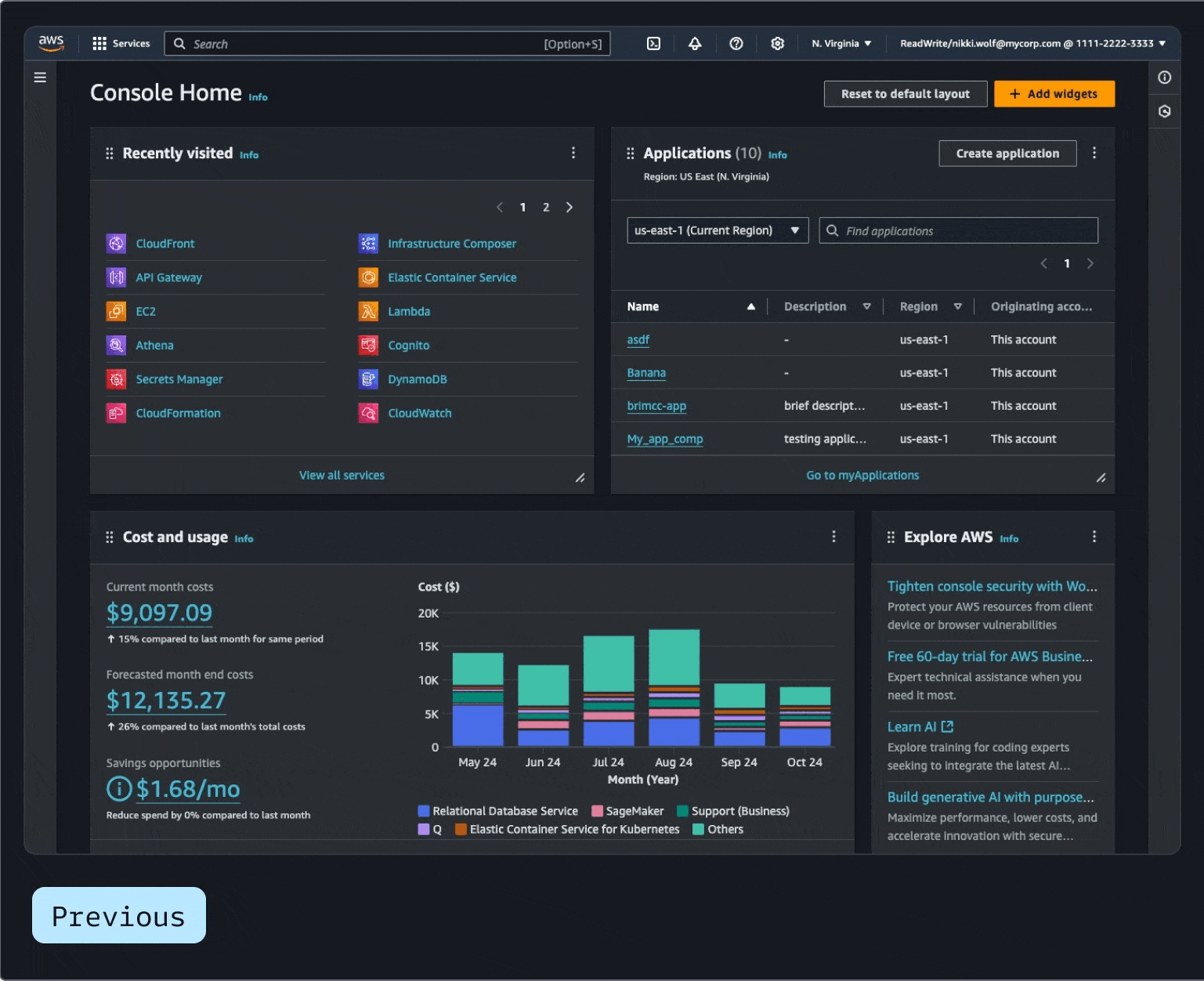Open the hamburger navigation menu
Viewport: 1204px width, 981px height.
40,78
